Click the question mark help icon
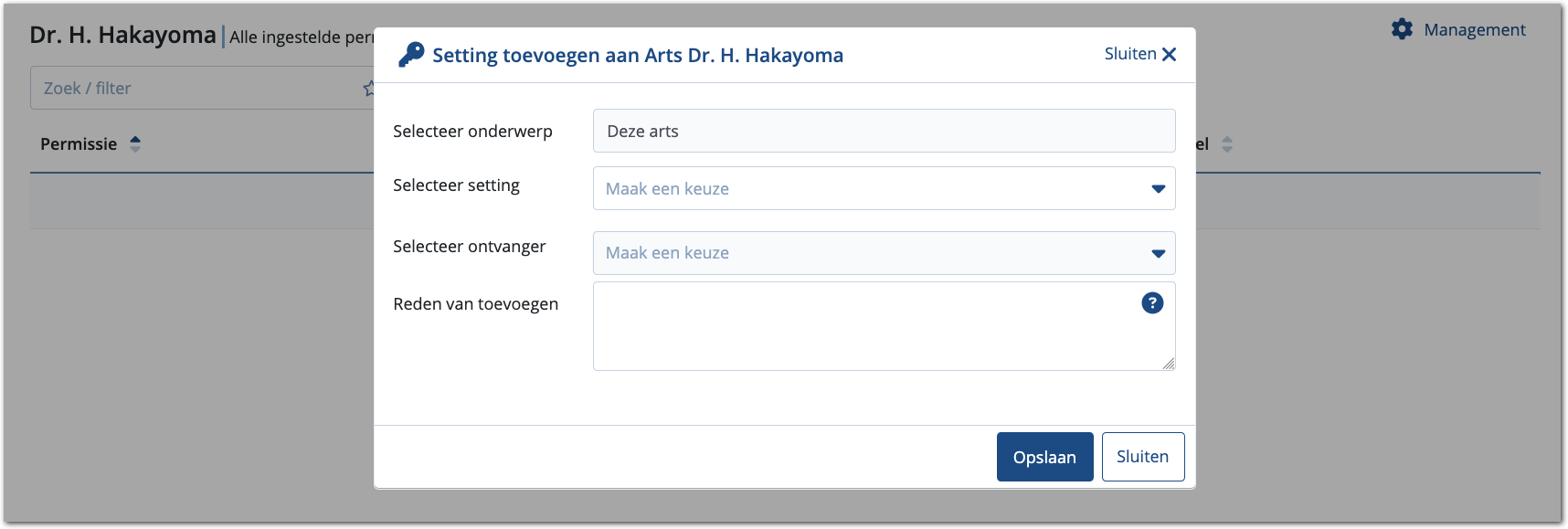 pos(1152,303)
